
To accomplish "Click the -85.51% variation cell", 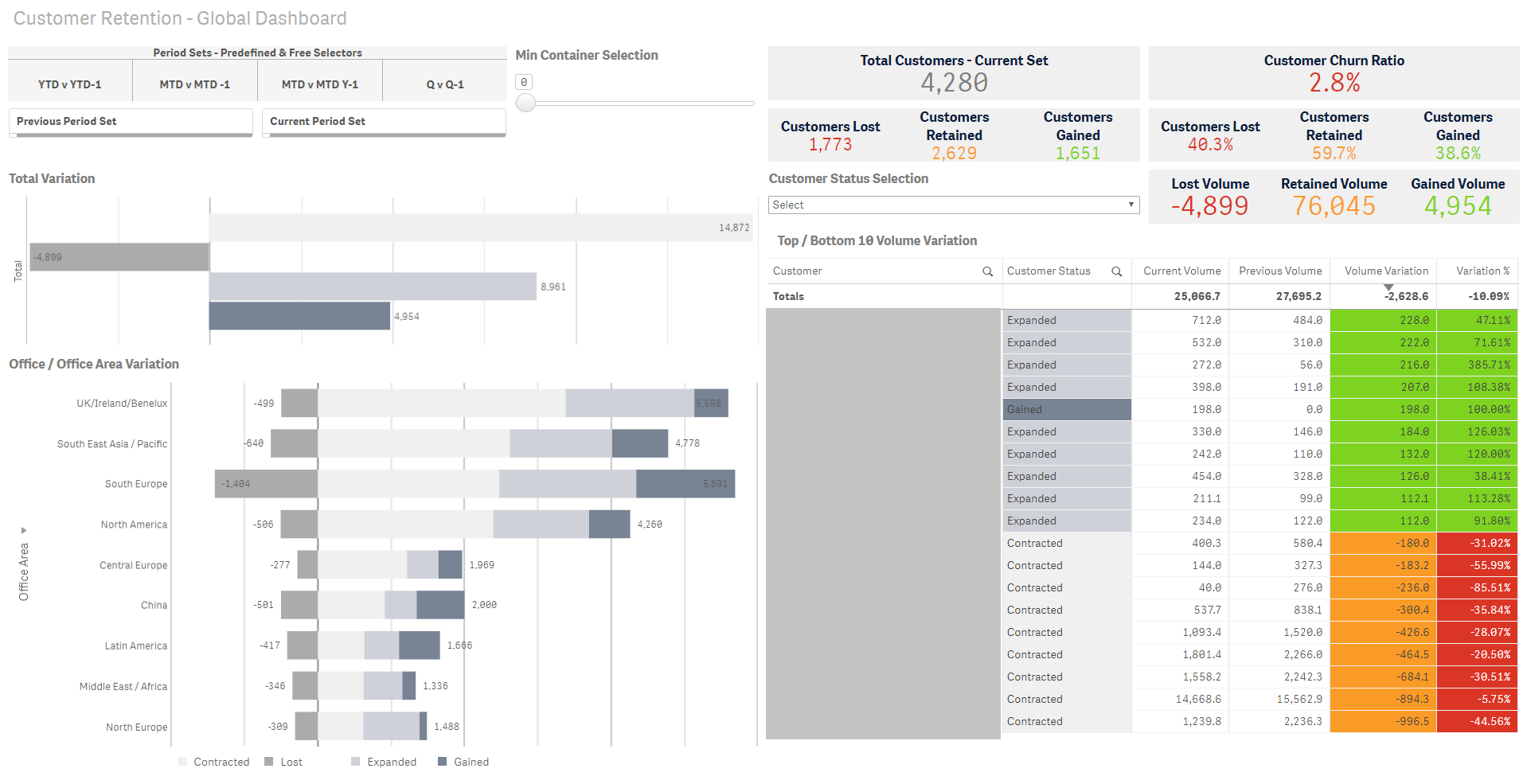I will (1478, 588).
